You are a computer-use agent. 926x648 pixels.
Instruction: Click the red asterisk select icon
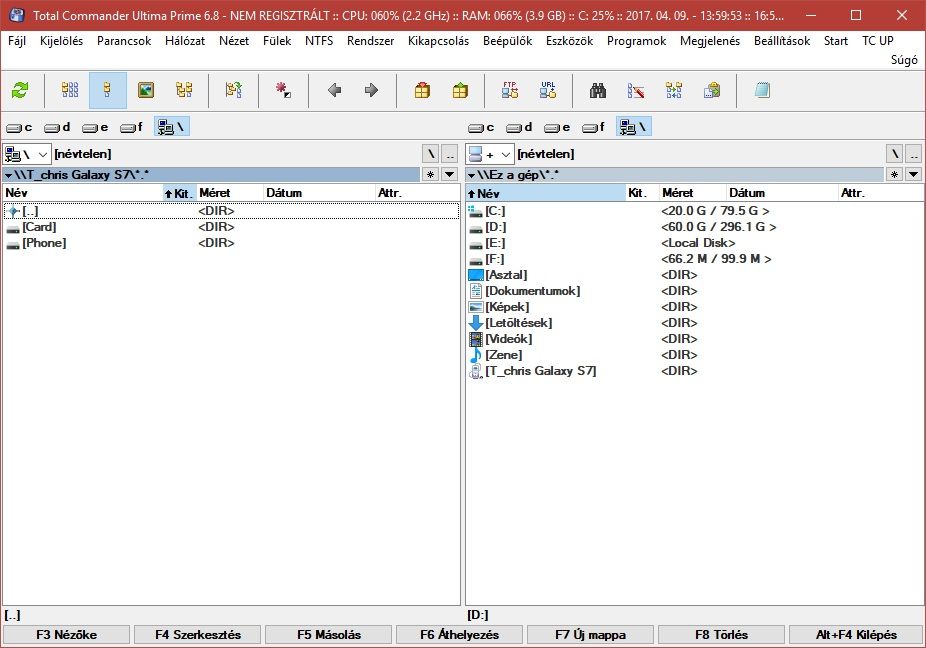click(283, 90)
